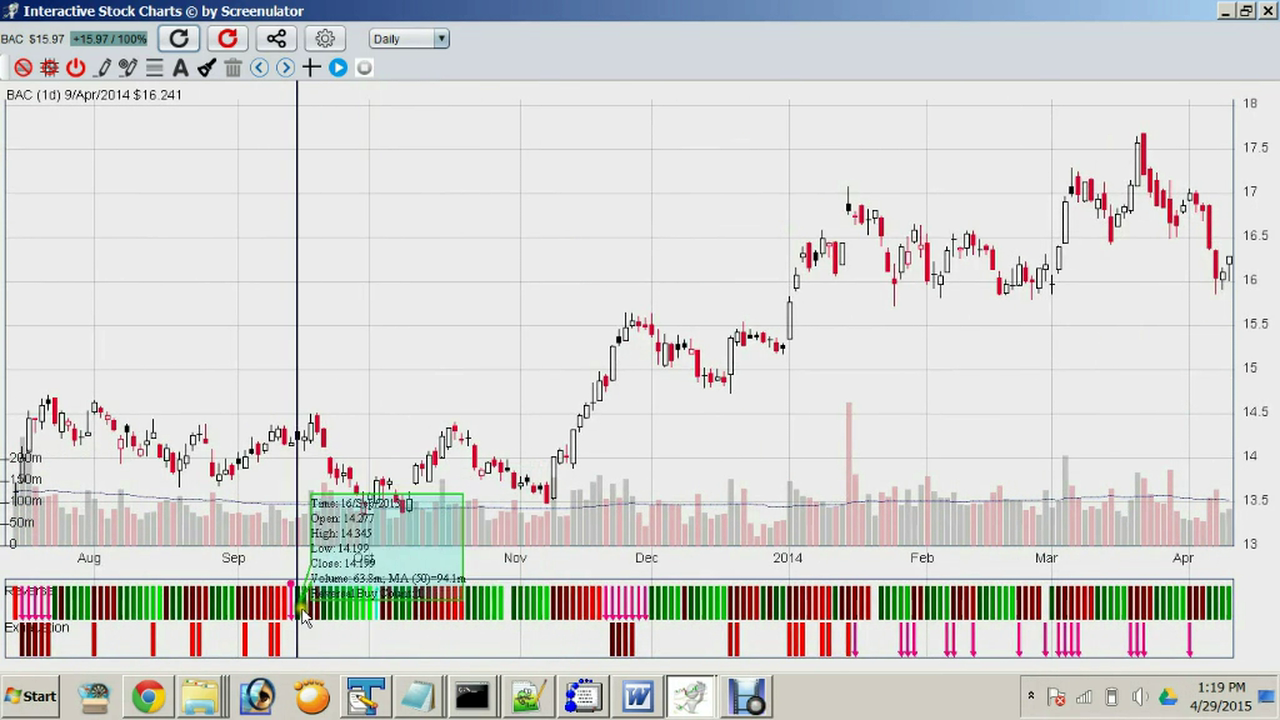1280x720 pixels.
Task: Open the settings gear icon
Action: click(324, 38)
